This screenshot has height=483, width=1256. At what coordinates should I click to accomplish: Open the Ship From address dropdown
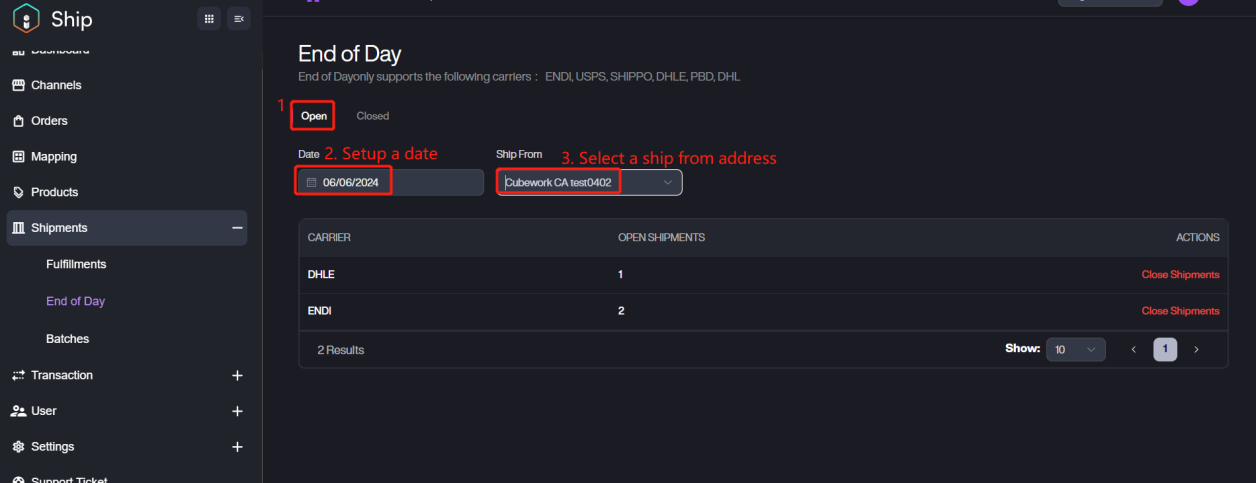(x=667, y=182)
